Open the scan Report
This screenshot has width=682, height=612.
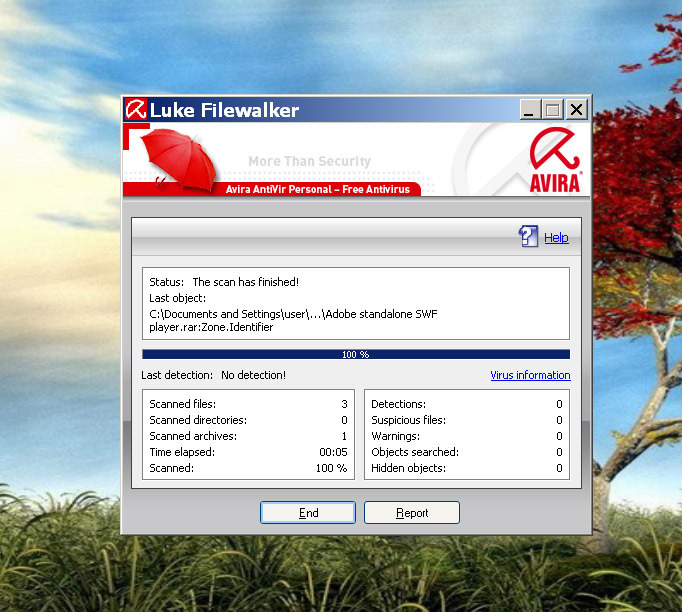pos(412,513)
